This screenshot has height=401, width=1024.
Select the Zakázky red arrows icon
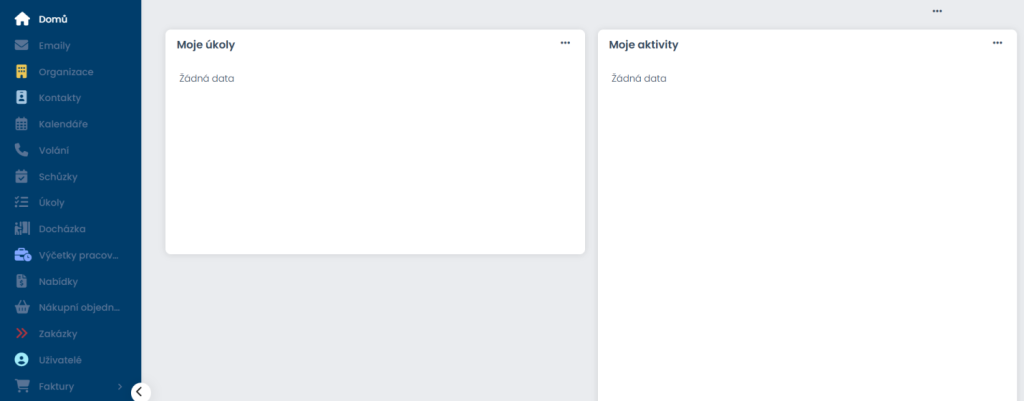point(22,333)
